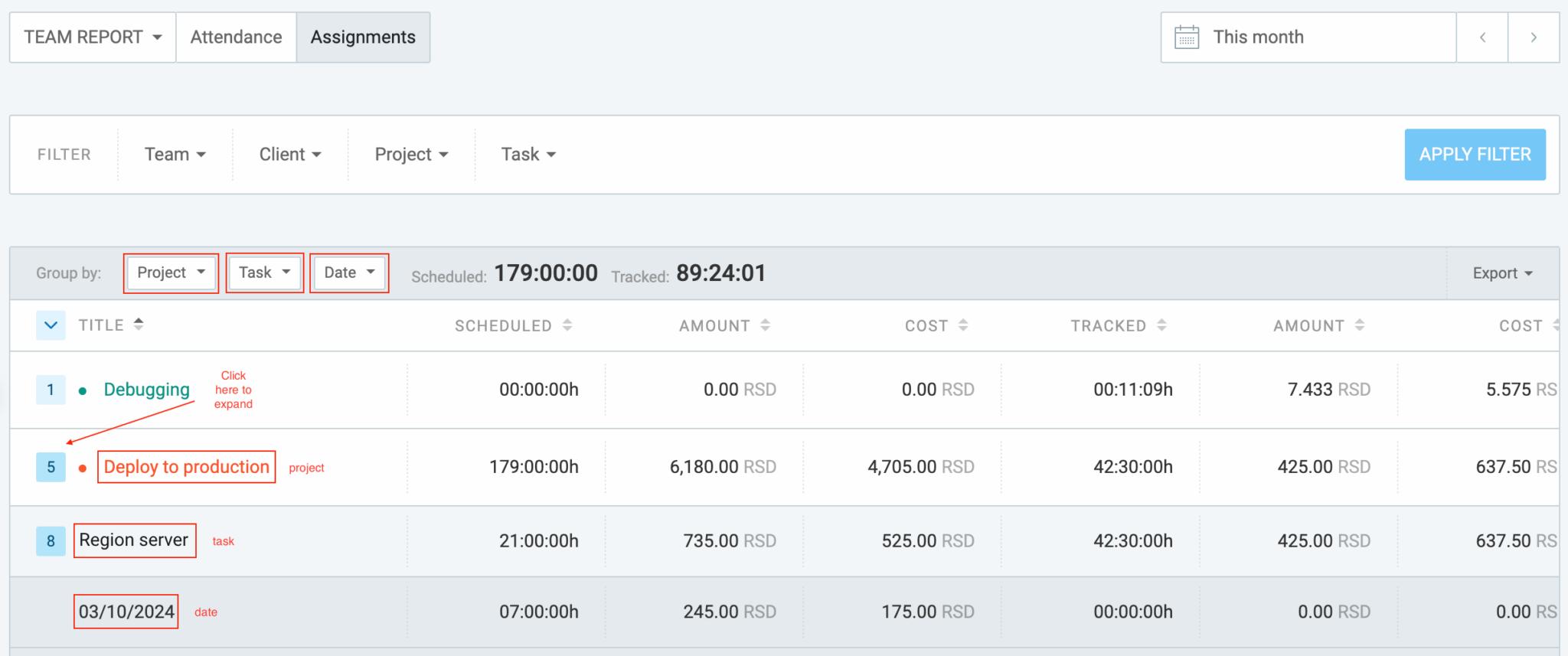Click the calendar icon beside This month
This screenshot has height=656, width=1568.
[1187, 38]
